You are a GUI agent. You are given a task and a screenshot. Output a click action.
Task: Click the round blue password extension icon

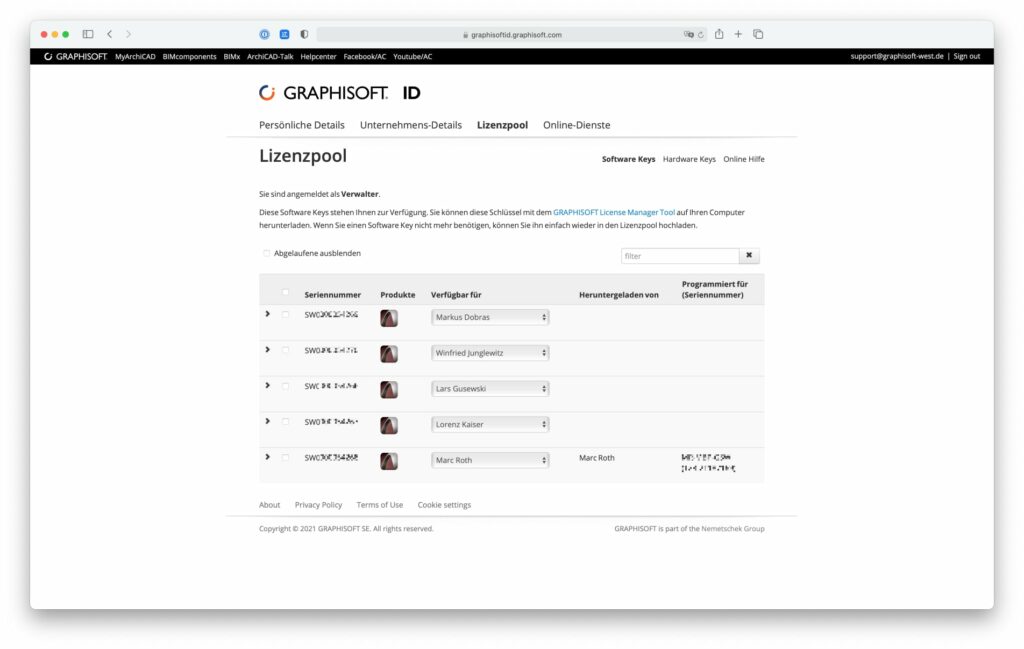(x=264, y=34)
